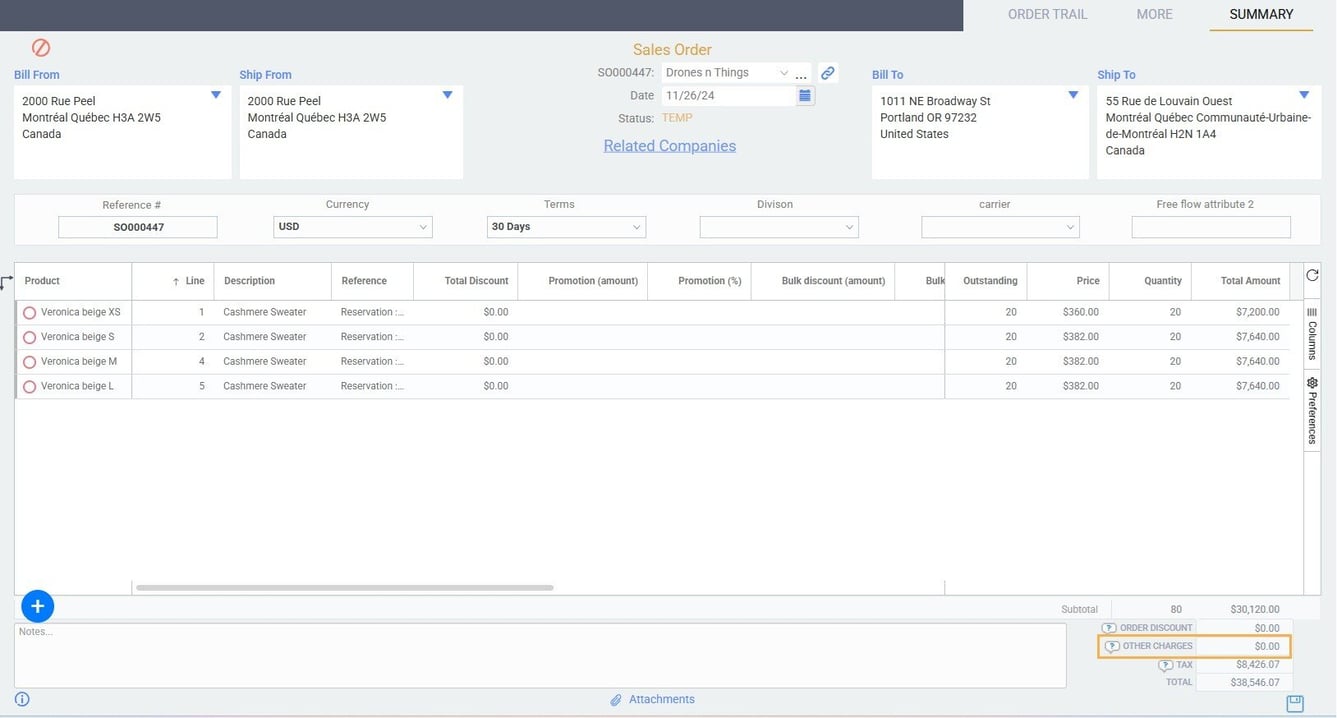The image size is (1337, 718).
Task: Sort by the Line column header
Action: 173,281
